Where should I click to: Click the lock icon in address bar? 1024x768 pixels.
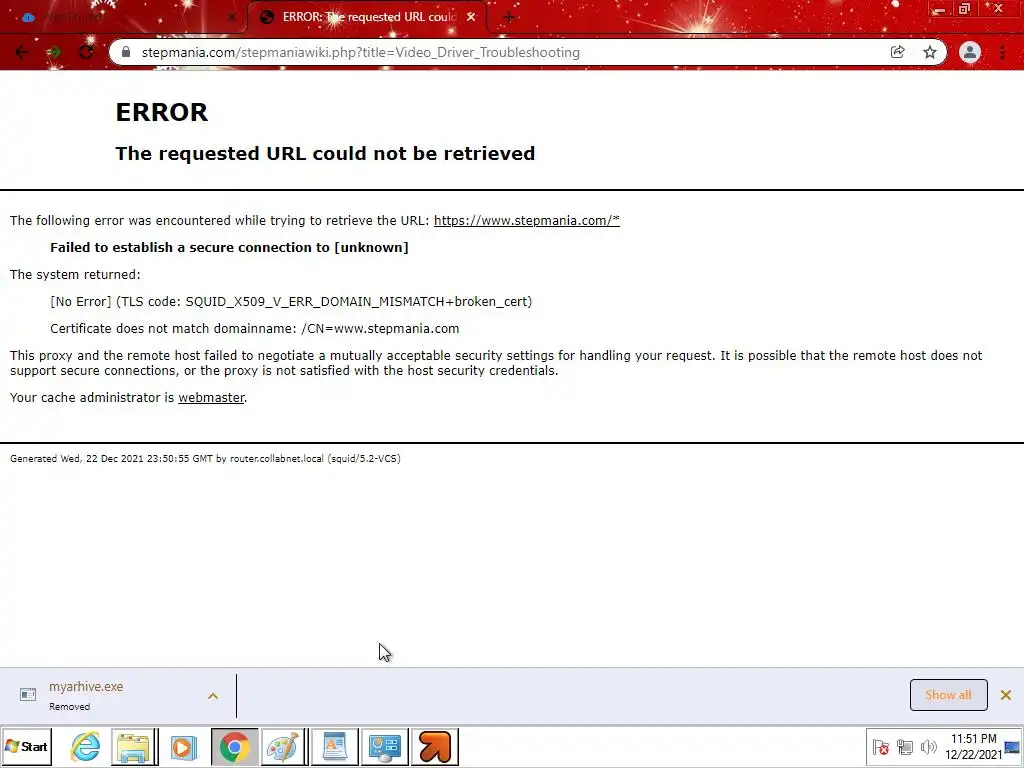[x=126, y=52]
